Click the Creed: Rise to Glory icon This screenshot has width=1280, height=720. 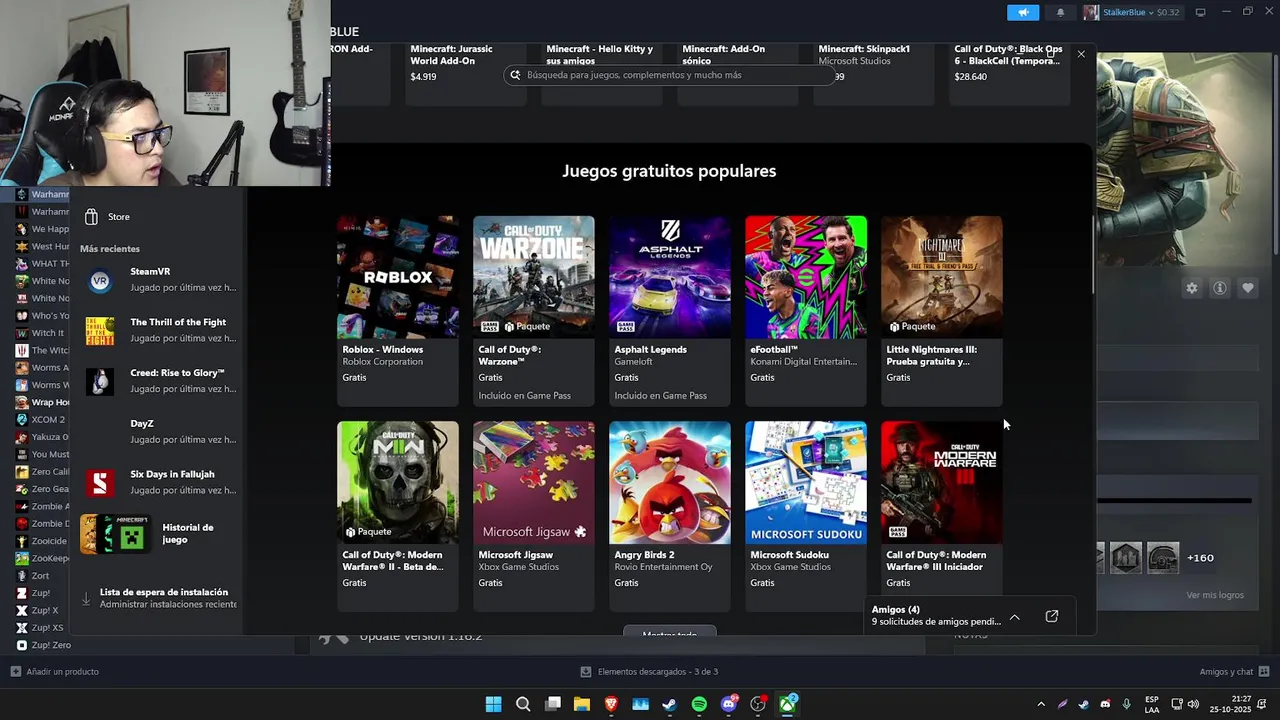click(99, 382)
